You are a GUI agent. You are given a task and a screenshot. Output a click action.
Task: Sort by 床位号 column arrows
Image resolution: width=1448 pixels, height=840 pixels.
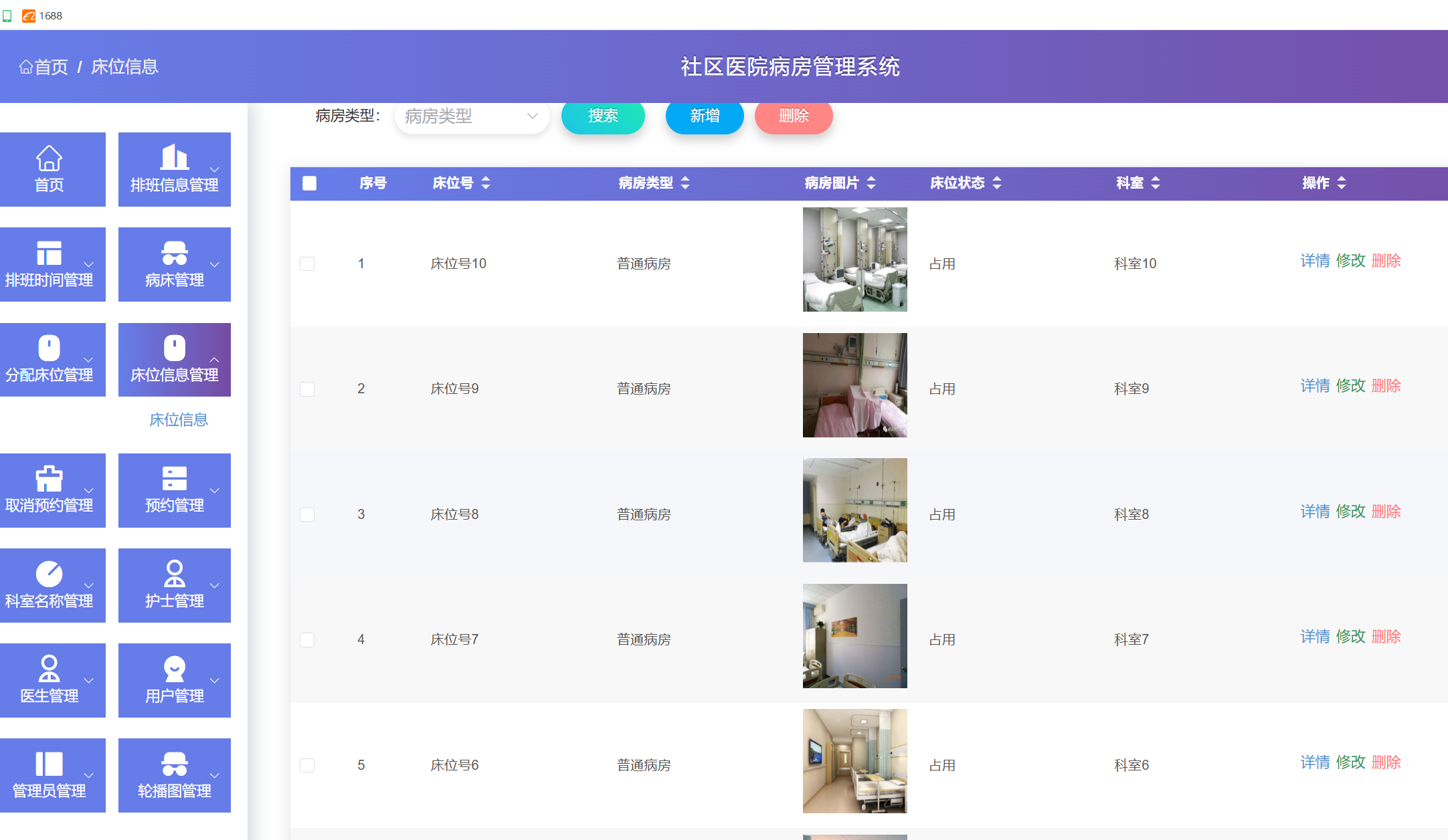tap(486, 183)
